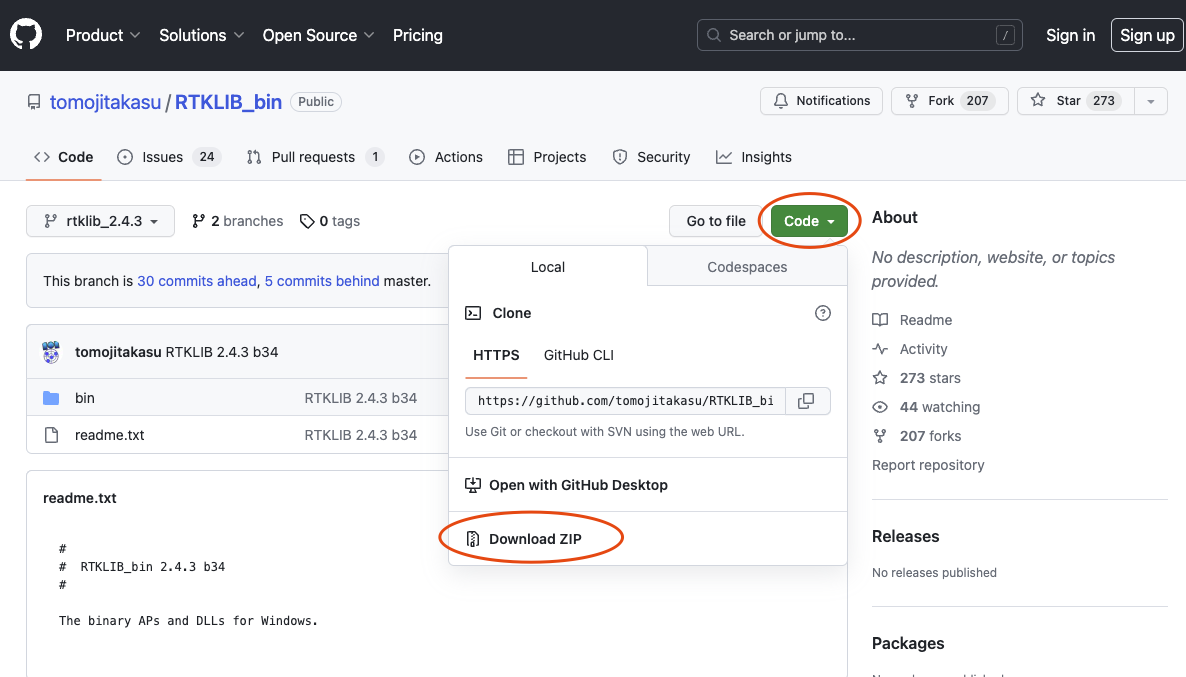Click the clone help question mark
Viewport: 1186px width, 677px height.
tap(822, 313)
